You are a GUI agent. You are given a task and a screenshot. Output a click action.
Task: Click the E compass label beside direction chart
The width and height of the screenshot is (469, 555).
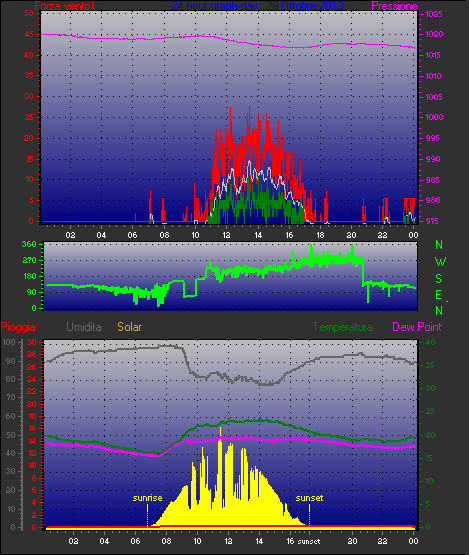pos(438,294)
